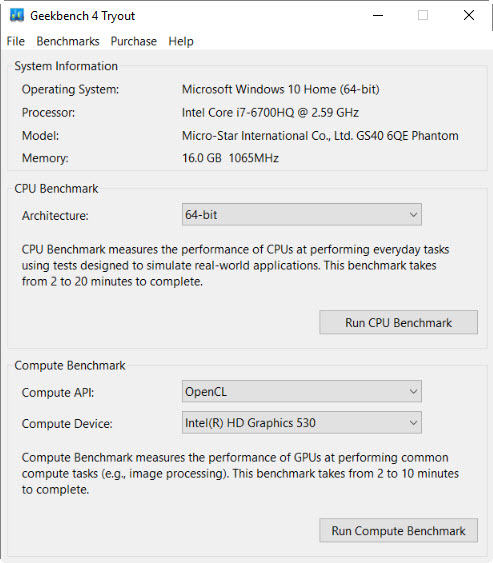The image size is (493, 563).
Task: Expand the Architecture dropdown arrow
Action: coord(413,215)
